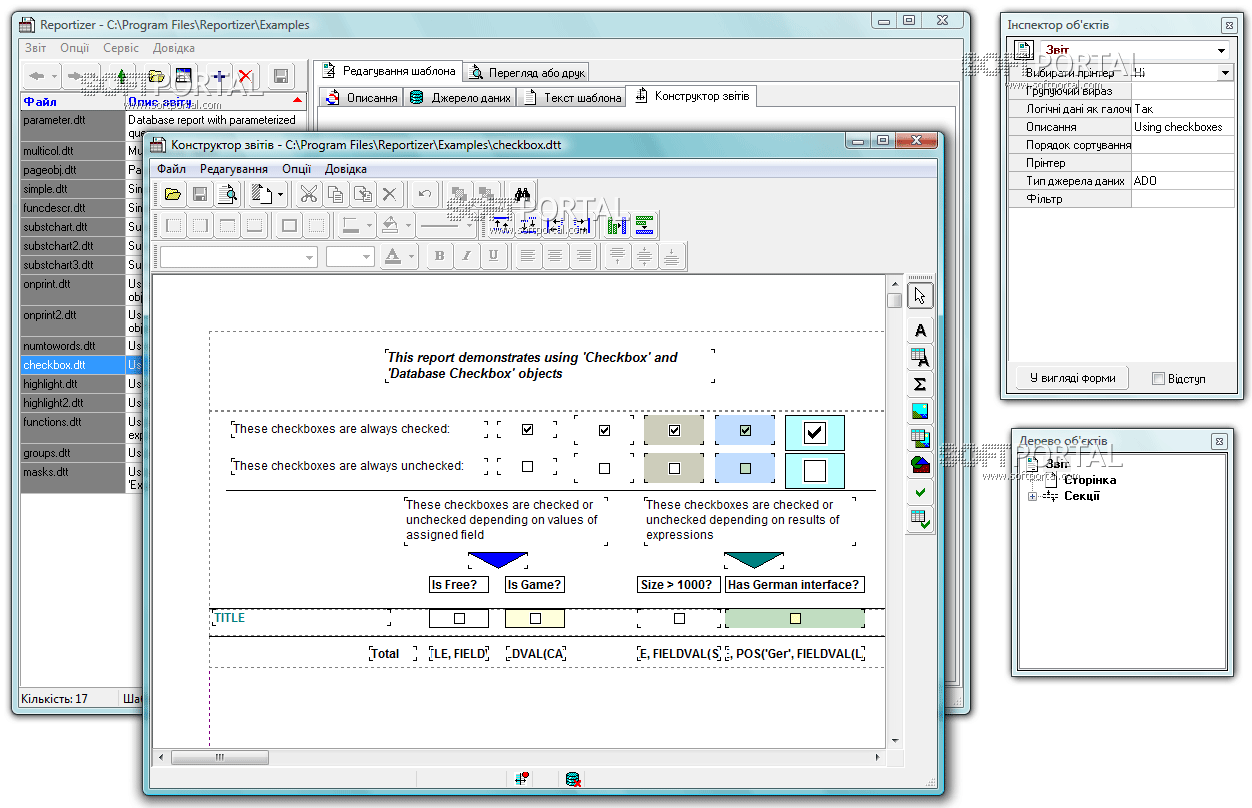
Task: Switch to Джерело даних tab
Action: (x=461, y=97)
